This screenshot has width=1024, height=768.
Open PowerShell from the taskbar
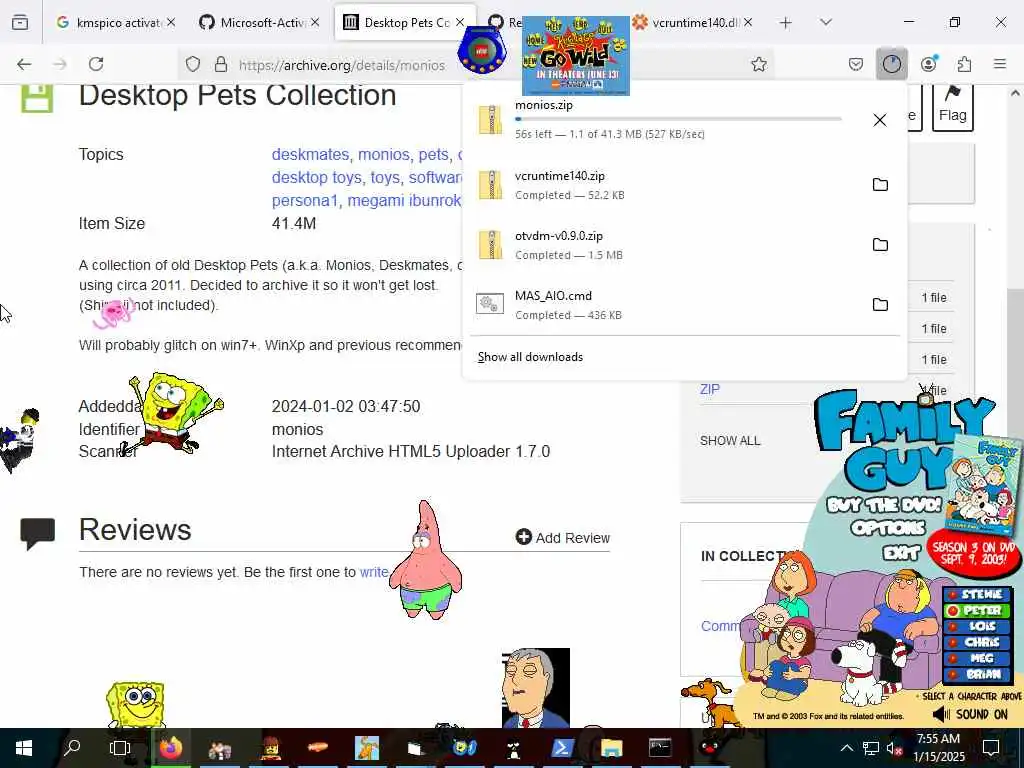click(x=562, y=748)
